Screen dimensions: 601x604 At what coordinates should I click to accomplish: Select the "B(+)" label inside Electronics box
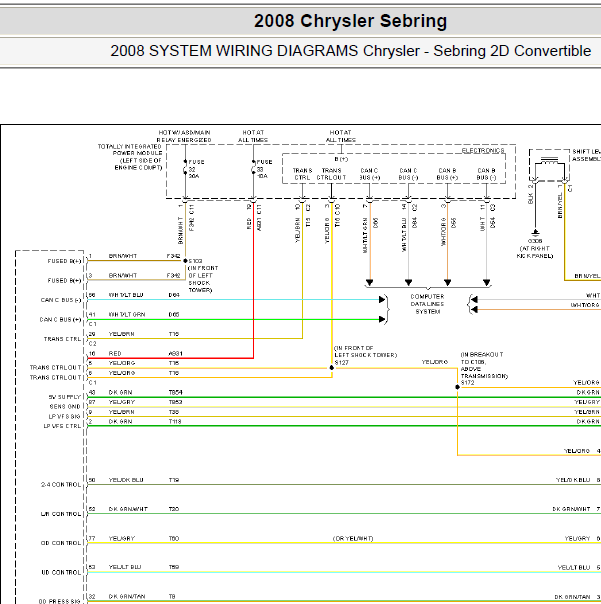click(x=341, y=159)
